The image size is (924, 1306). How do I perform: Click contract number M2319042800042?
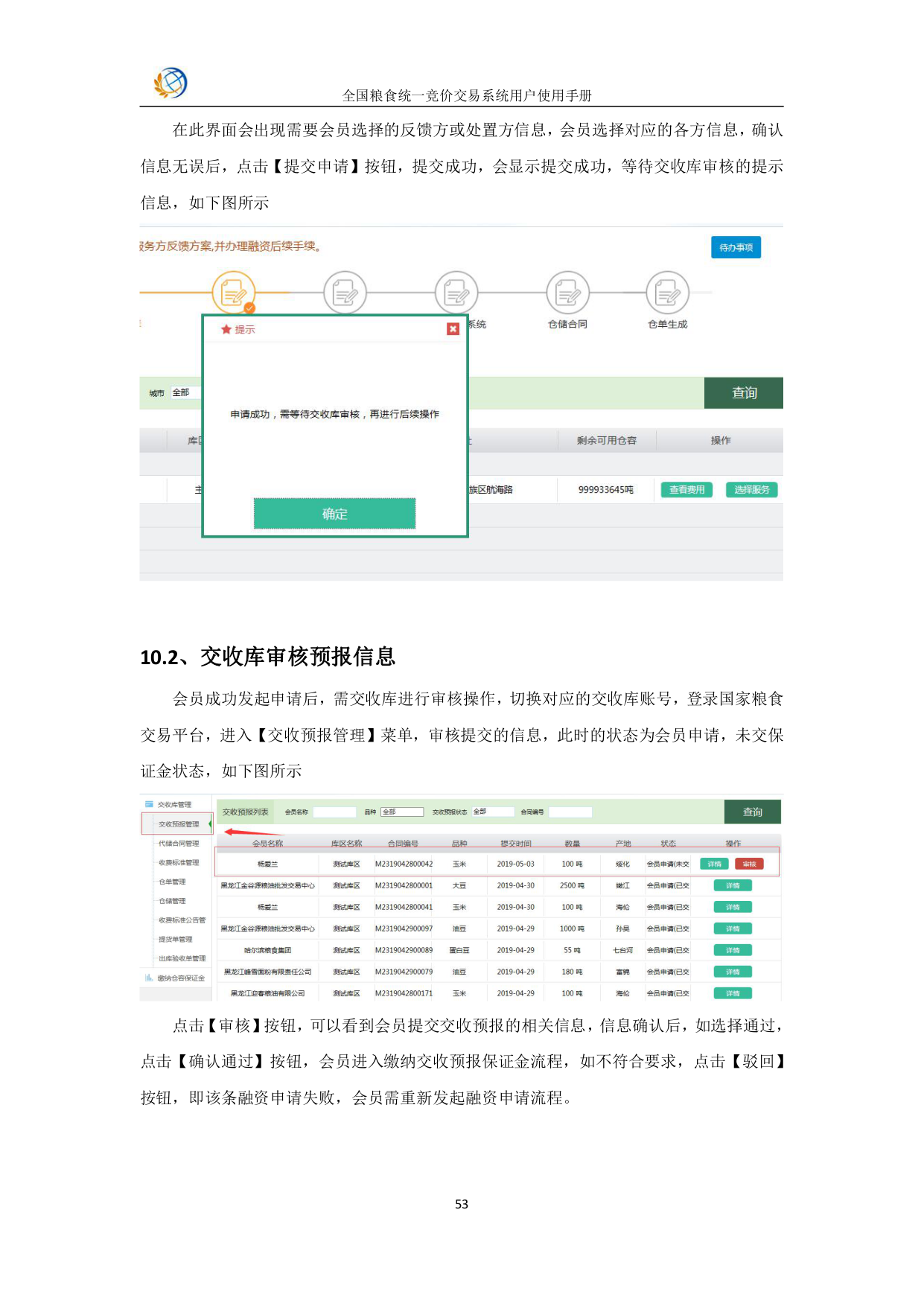[404, 864]
